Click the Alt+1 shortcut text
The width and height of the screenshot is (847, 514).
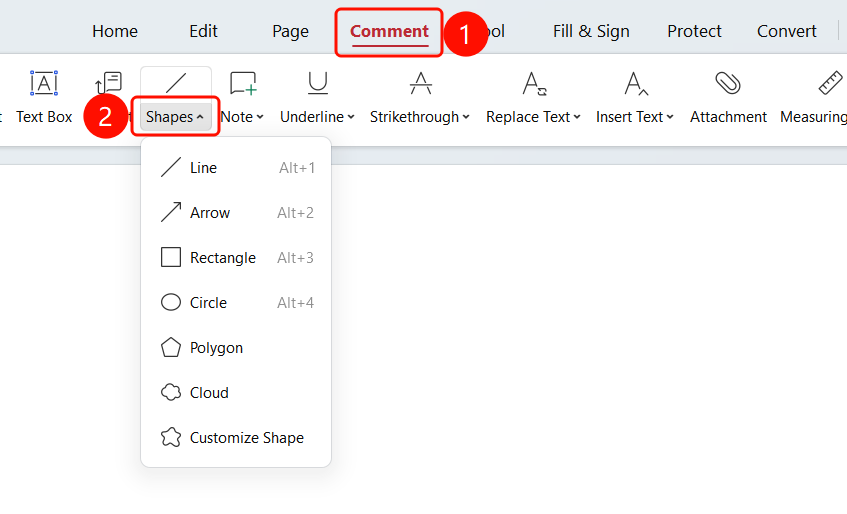tap(297, 168)
